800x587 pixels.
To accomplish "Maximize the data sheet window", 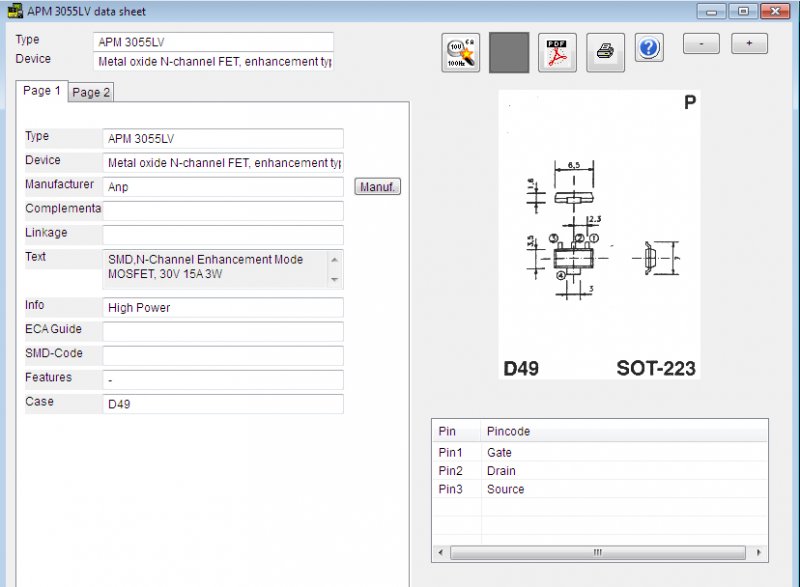I will pos(743,11).
